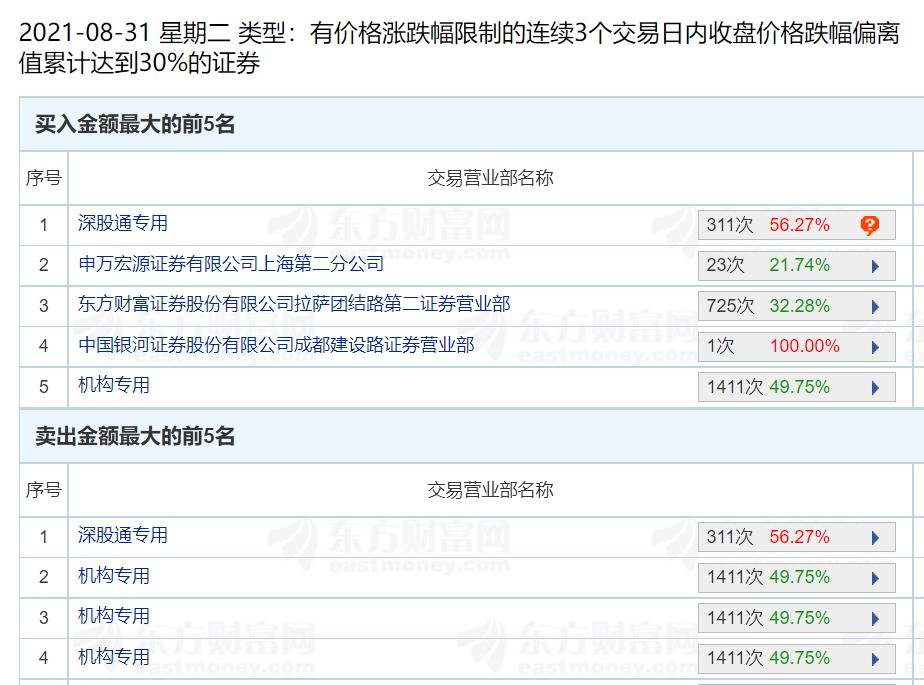Expand arrow in sell row 3 机构专用
Viewport: 924px width, 685px height.
click(x=875, y=618)
